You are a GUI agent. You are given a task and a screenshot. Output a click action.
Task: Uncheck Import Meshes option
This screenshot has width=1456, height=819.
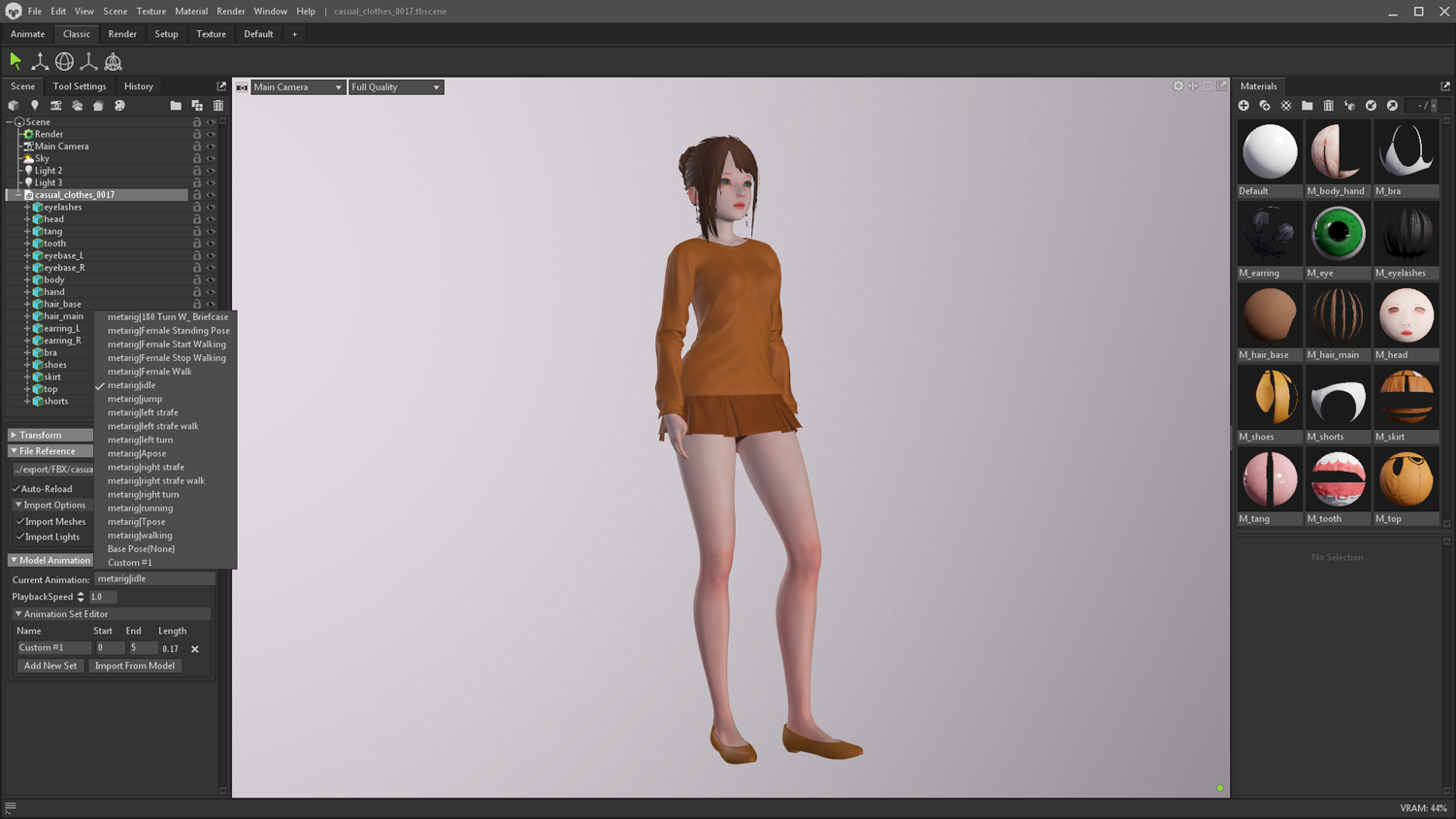(x=20, y=522)
